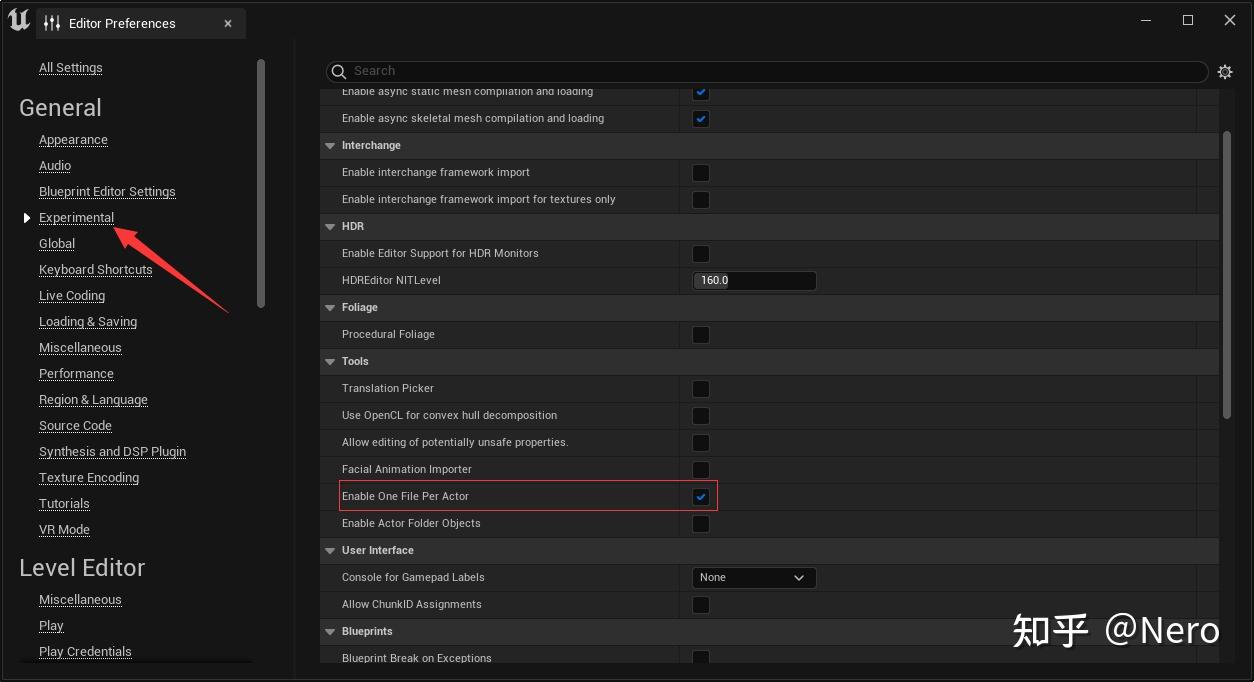
Task: Disable Enable One File Per Actor
Action: (701, 497)
